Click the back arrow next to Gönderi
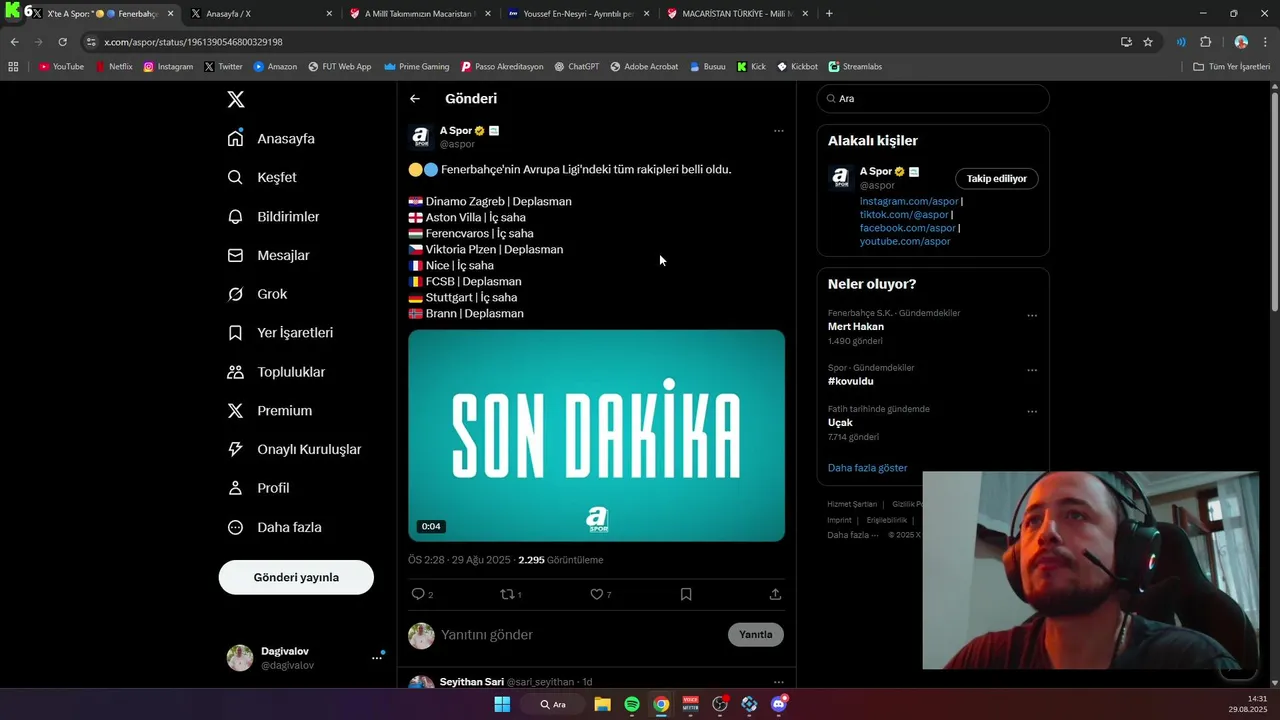This screenshot has width=1280, height=720. click(415, 98)
